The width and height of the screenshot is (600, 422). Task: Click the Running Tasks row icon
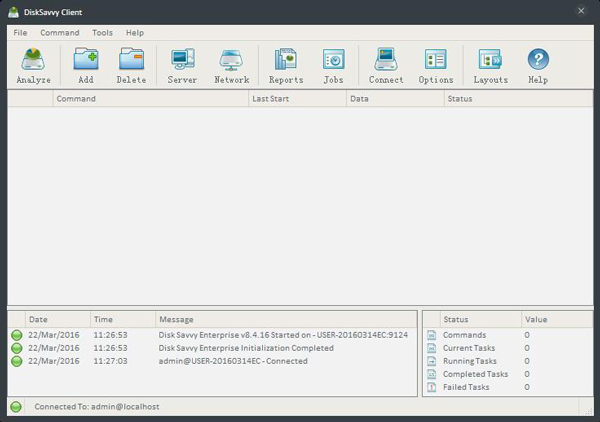(x=432, y=361)
